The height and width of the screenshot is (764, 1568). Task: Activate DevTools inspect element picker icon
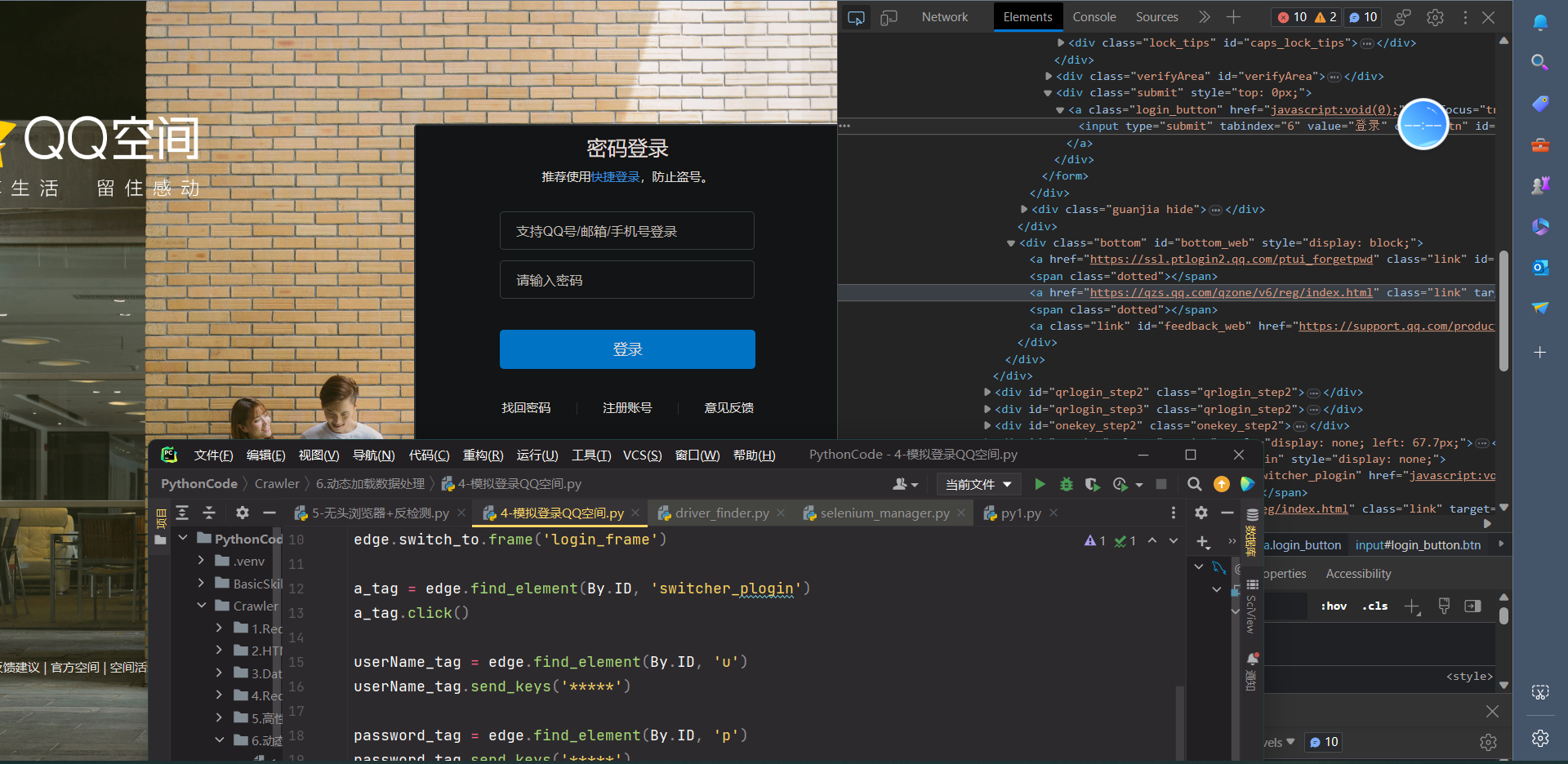click(856, 17)
